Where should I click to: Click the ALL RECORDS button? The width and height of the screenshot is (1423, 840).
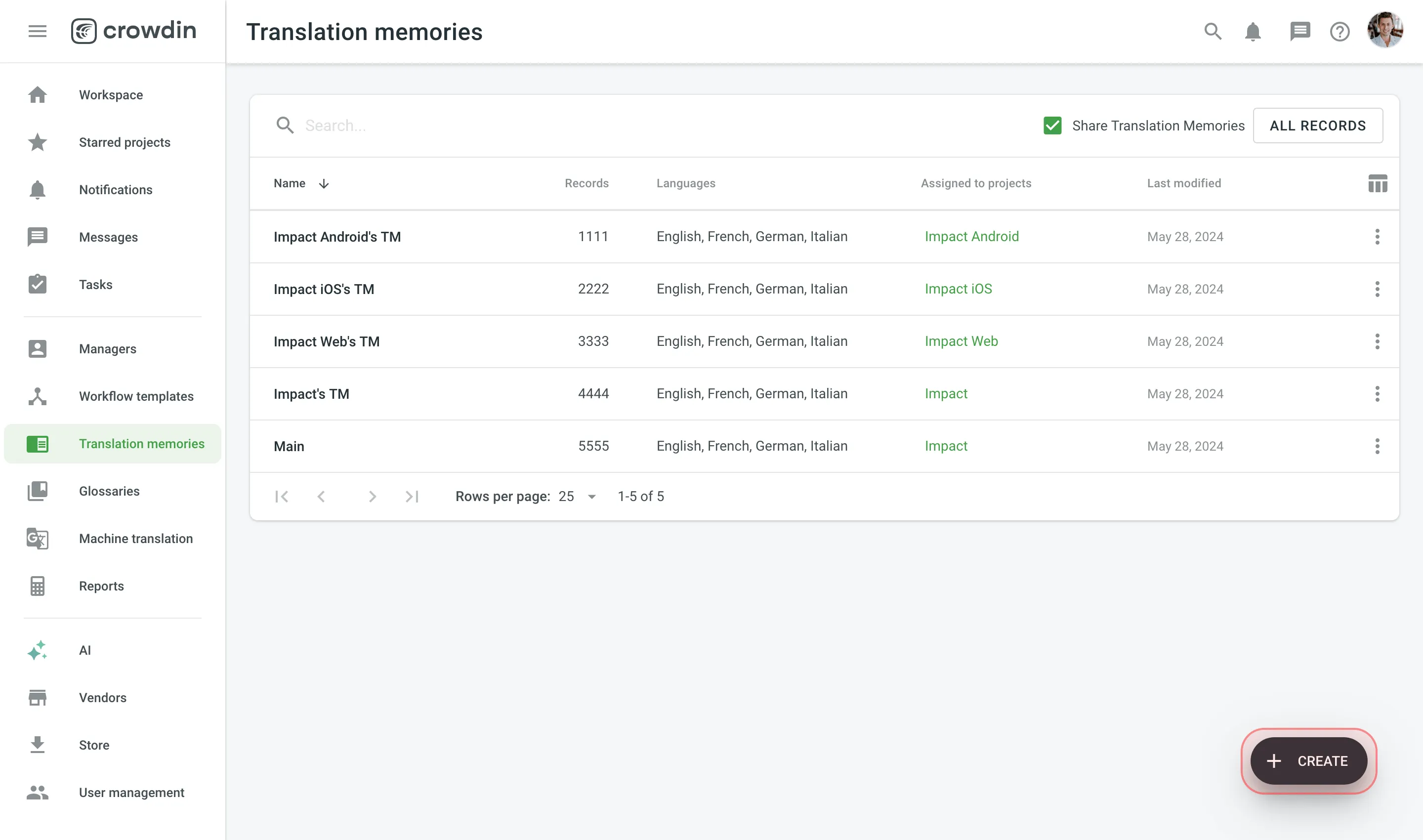[1318, 126]
